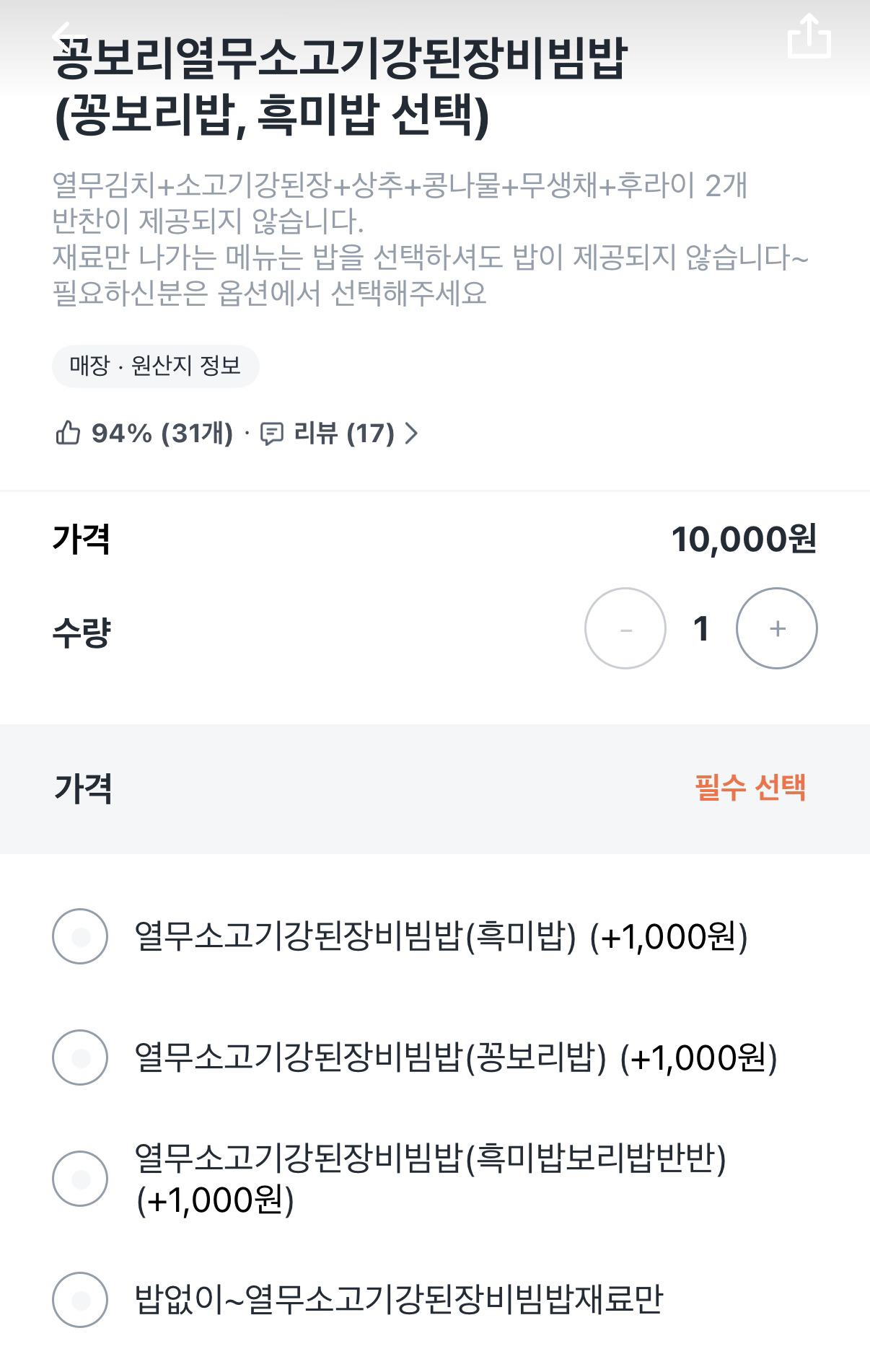The height and width of the screenshot is (1372, 870).
Task: Decrease quantity with the minus button
Action: [625, 628]
